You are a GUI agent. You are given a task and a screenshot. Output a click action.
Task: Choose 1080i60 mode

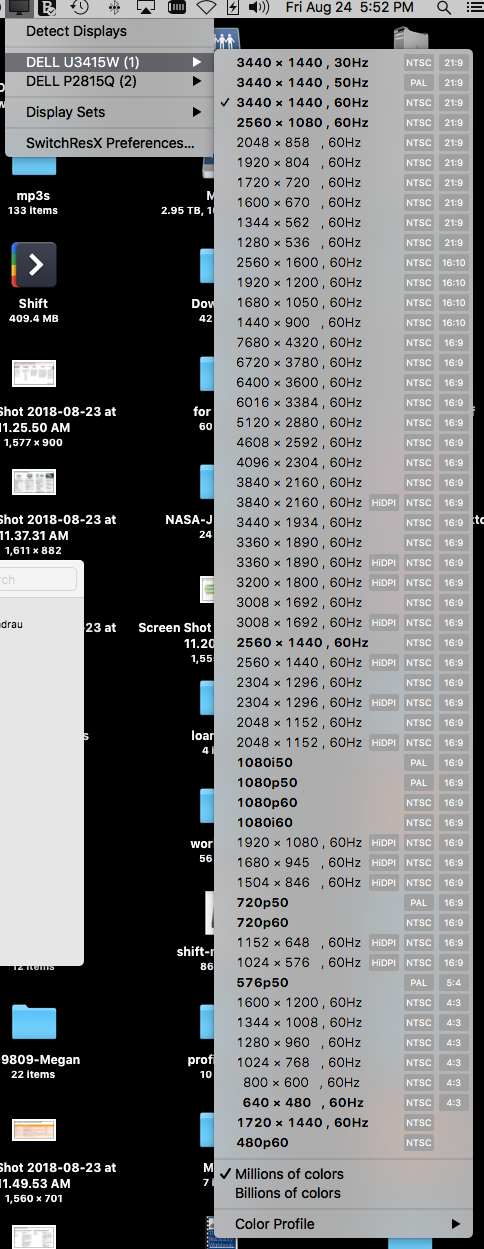(343, 822)
